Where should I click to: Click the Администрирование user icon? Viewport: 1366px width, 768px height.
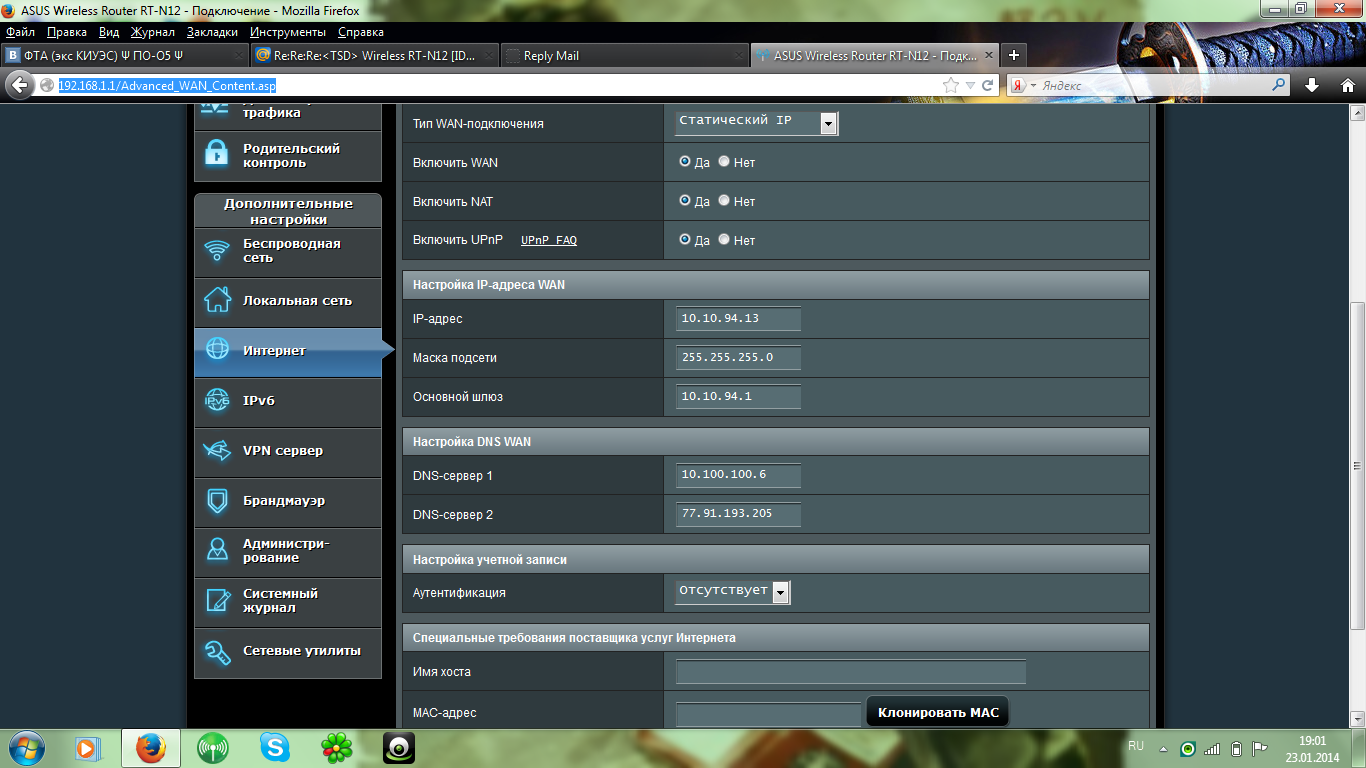(217, 550)
